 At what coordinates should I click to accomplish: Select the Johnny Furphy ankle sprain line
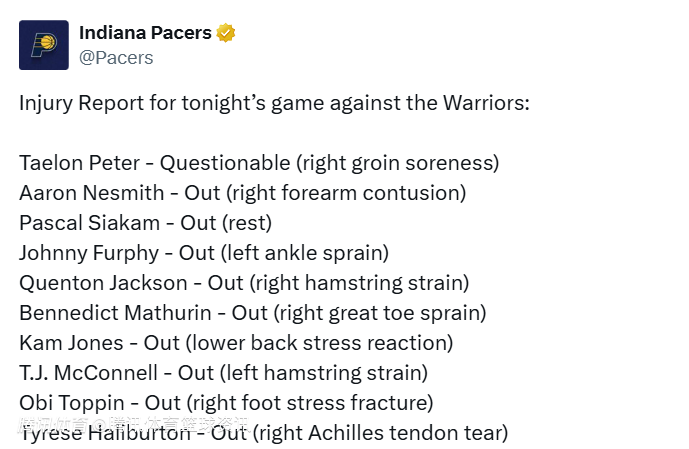click(x=204, y=253)
